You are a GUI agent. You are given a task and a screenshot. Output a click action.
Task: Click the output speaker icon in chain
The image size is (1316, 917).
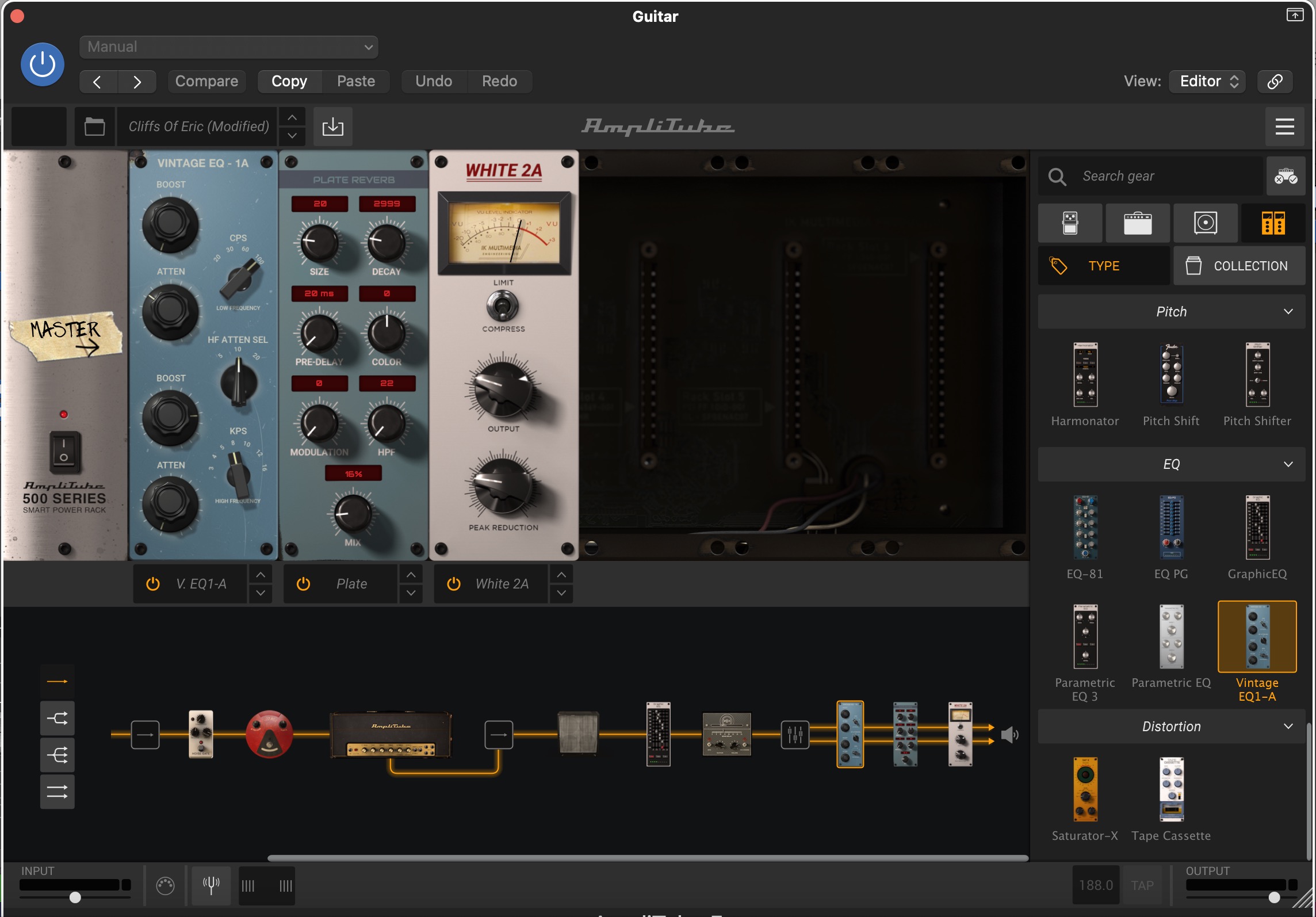(1009, 735)
